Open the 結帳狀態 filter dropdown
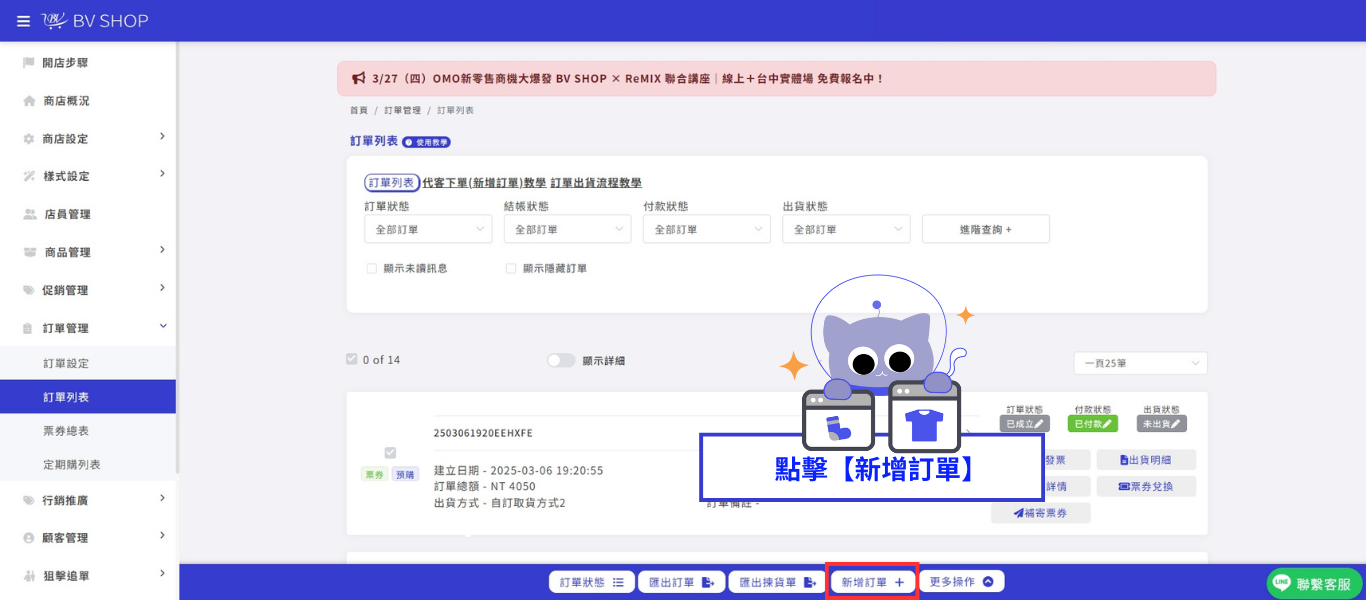 [567, 229]
